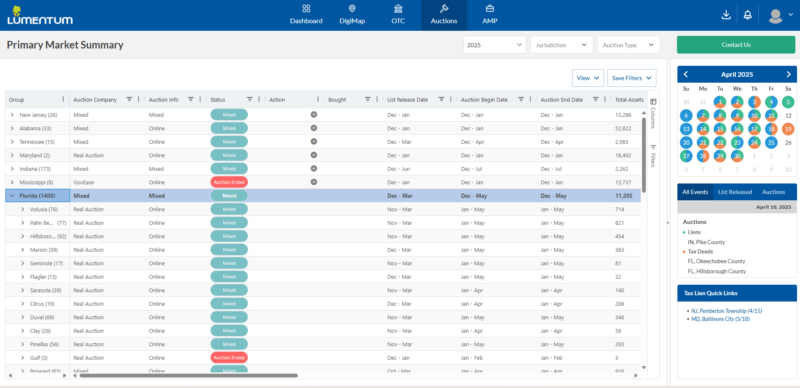Collapse the Florida (1400) group
The width and height of the screenshot is (800, 388).
click(x=12, y=196)
